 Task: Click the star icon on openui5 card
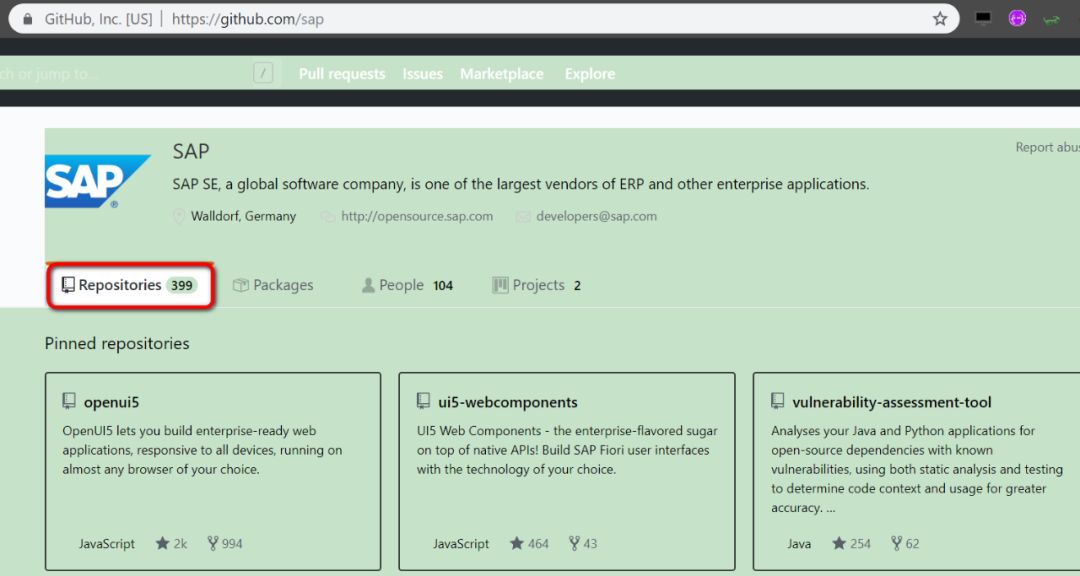click(163, 544)
